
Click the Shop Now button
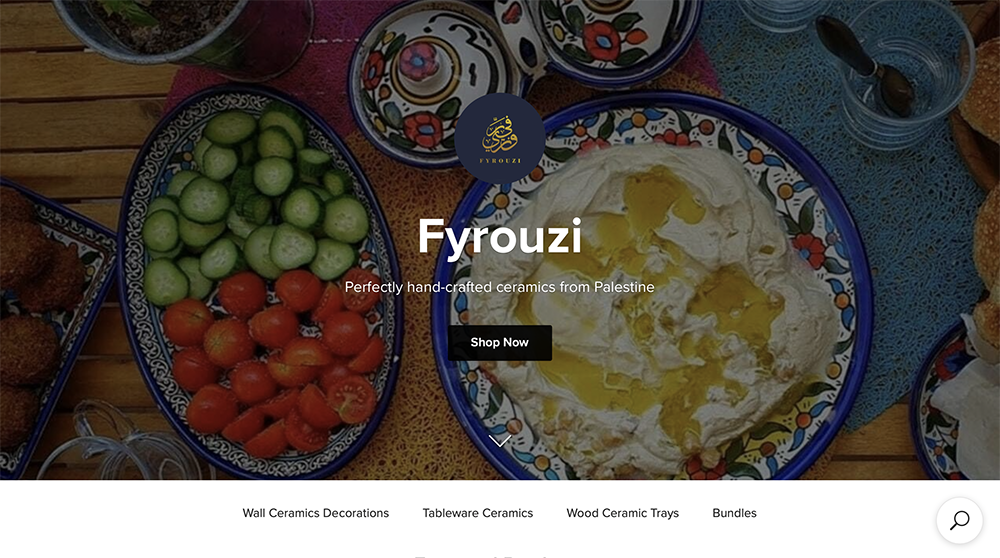point(499,342)
